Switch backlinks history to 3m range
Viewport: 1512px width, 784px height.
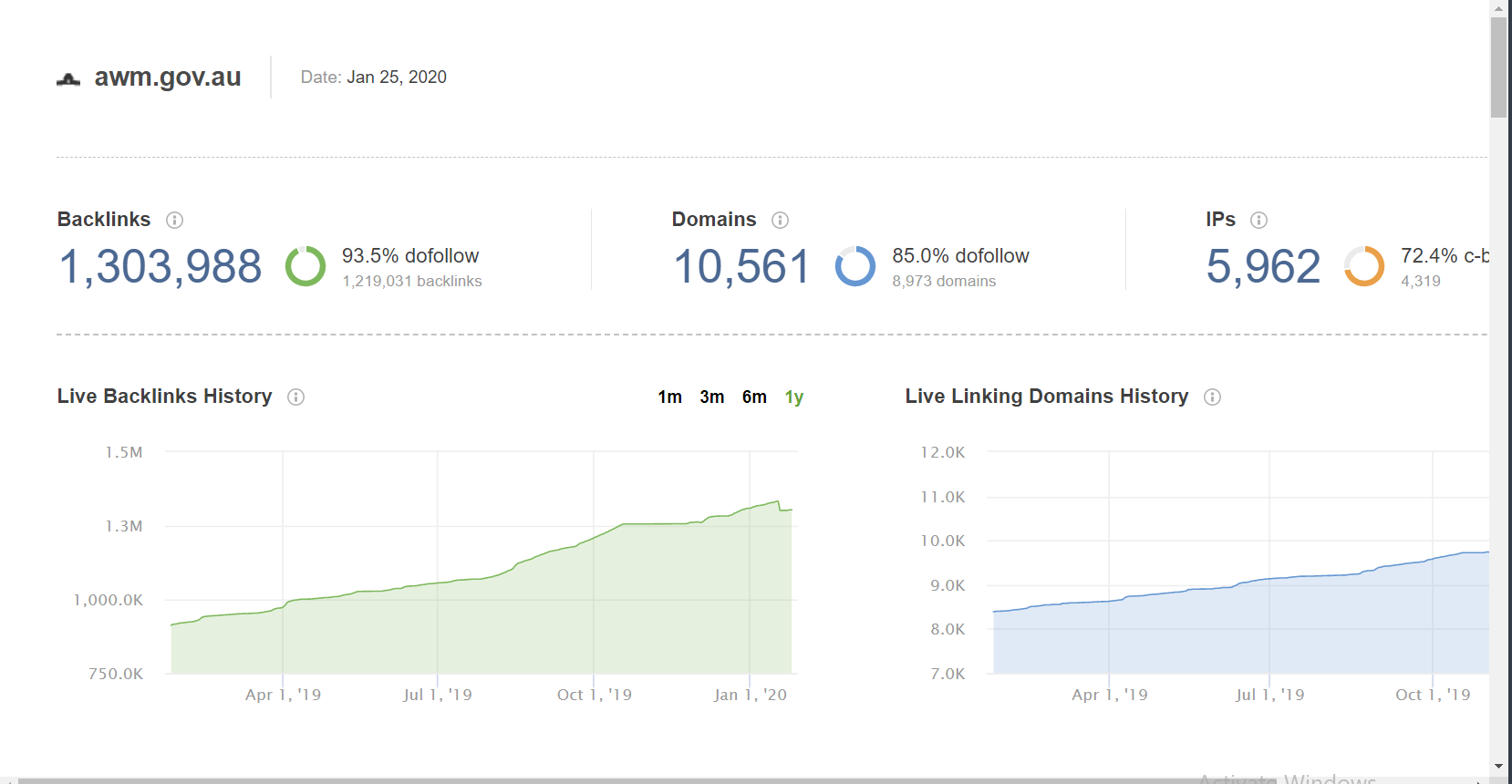coord(712,397)
